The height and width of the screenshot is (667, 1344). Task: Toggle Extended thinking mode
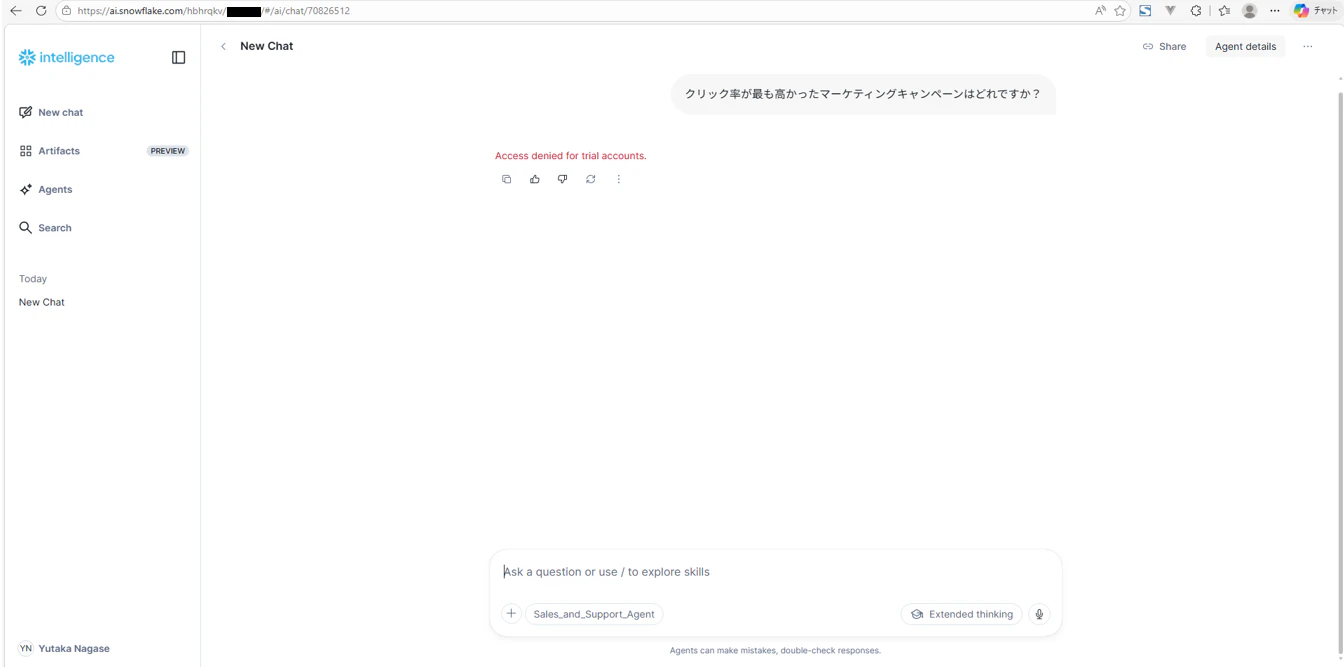coord(961,614)
